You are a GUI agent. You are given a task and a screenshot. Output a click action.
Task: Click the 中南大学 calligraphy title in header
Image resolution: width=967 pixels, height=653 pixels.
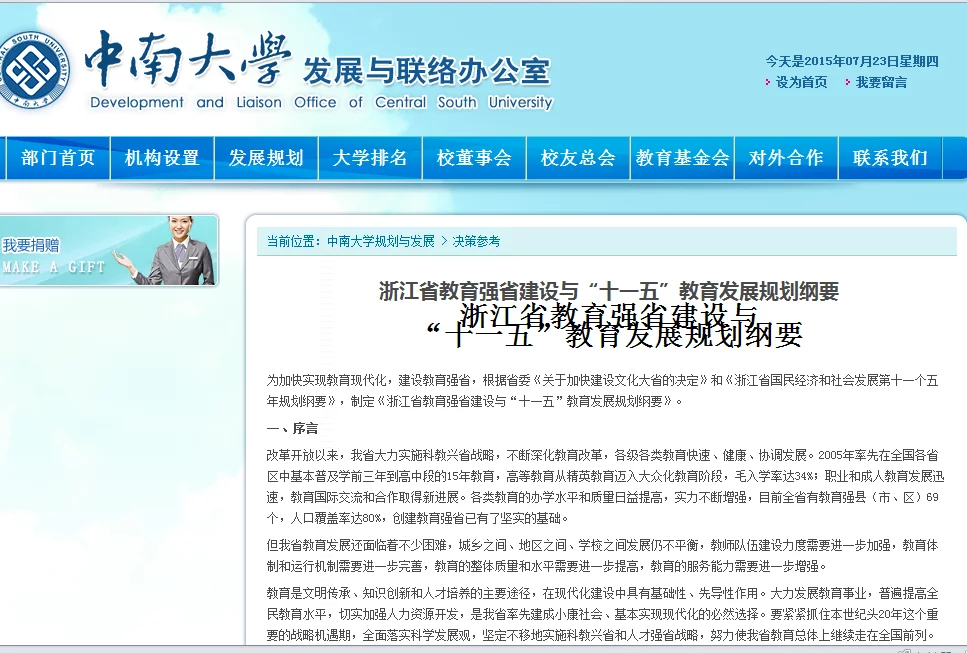(188, 58)
